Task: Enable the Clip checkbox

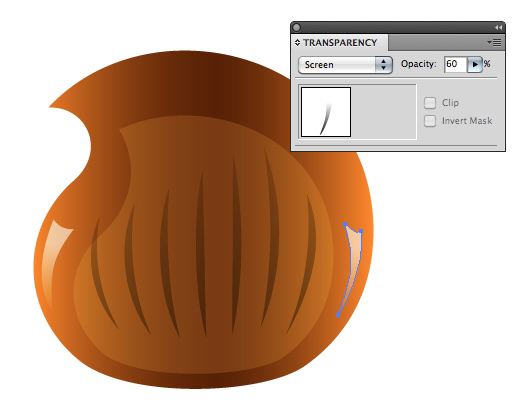Action: click(x=430, y=103)
